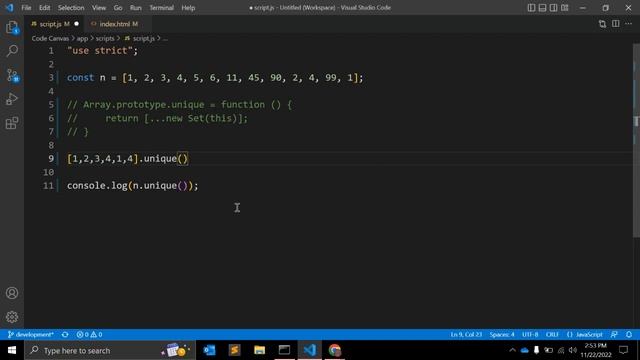Open the Go menu
The width and height of the screenshot is (640, 360).
[x=118, y=8]
